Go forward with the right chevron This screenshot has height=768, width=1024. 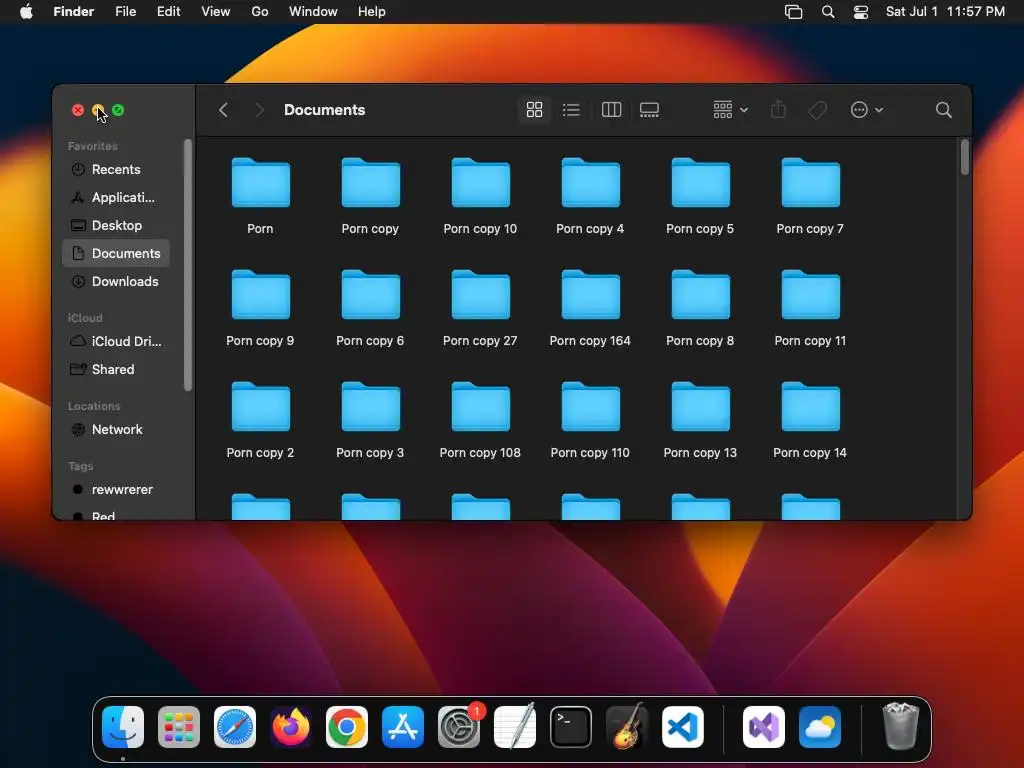[x=259, y=110]
